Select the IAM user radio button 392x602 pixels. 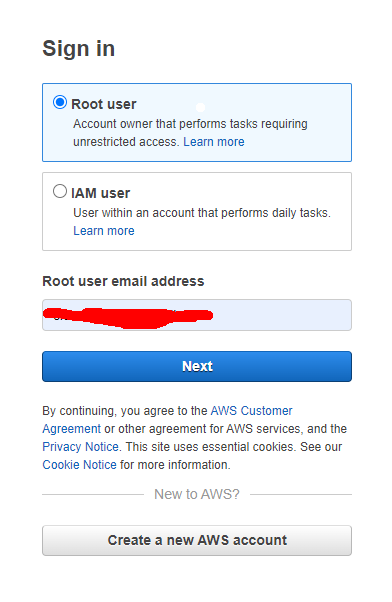point(60,191)
